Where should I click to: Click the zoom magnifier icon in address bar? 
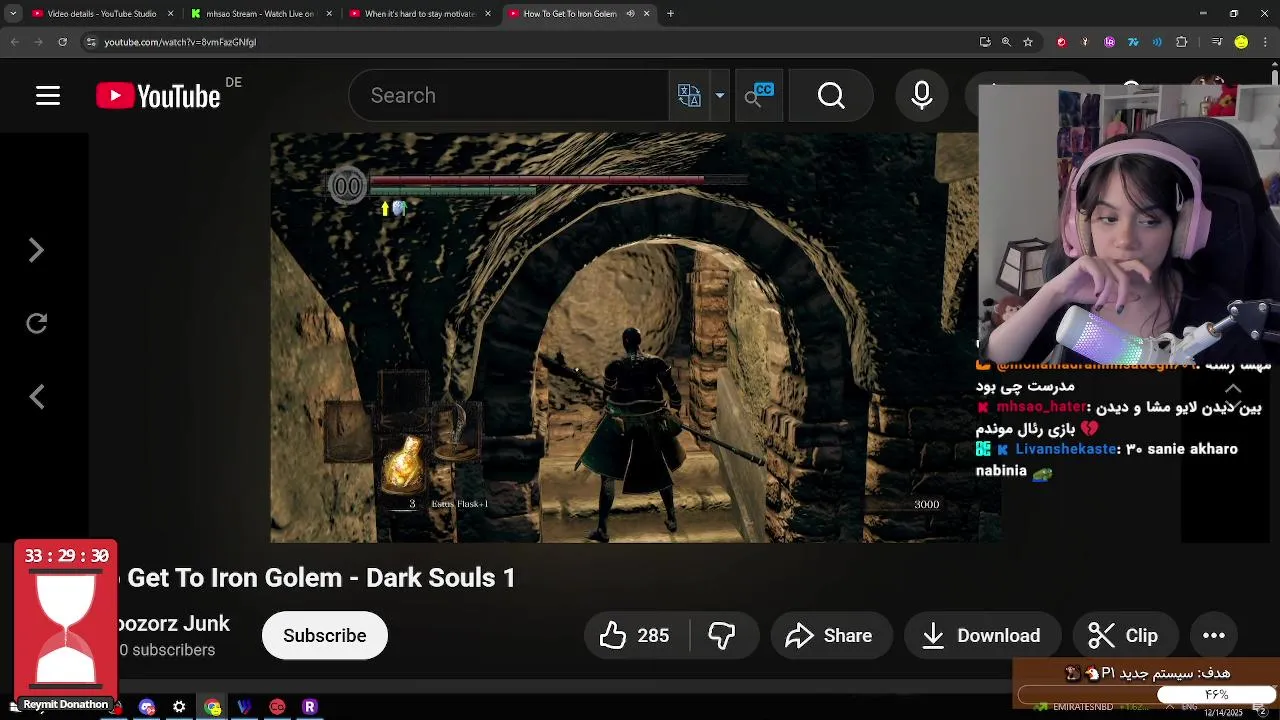click(x=1006, y=42)
